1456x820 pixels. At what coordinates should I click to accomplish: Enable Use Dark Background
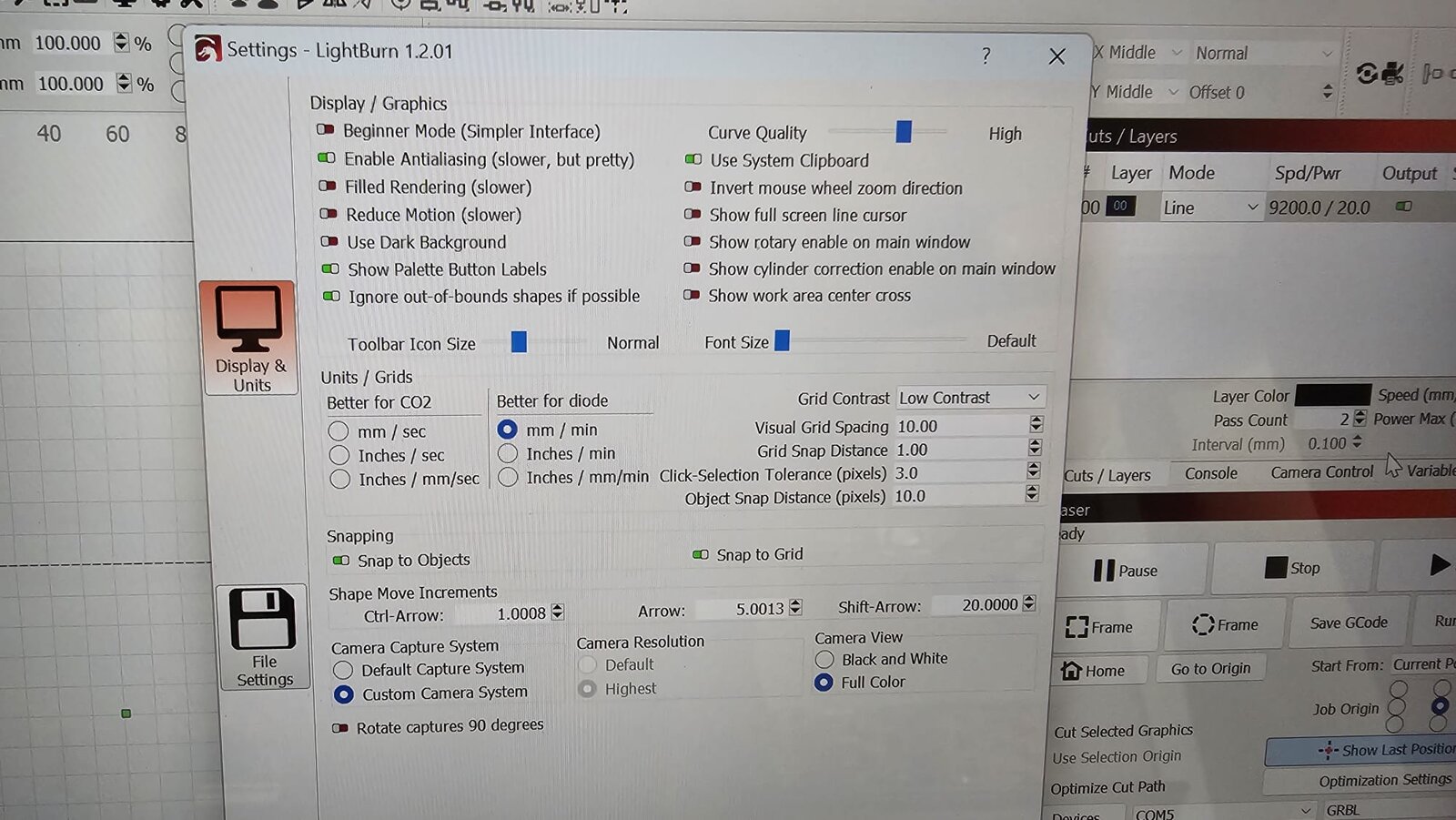point(329,242)
